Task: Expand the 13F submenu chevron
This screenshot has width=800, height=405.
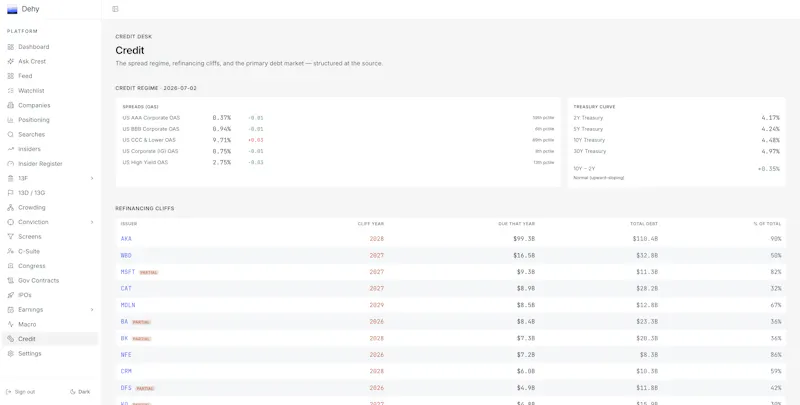Action: point(92,179)
